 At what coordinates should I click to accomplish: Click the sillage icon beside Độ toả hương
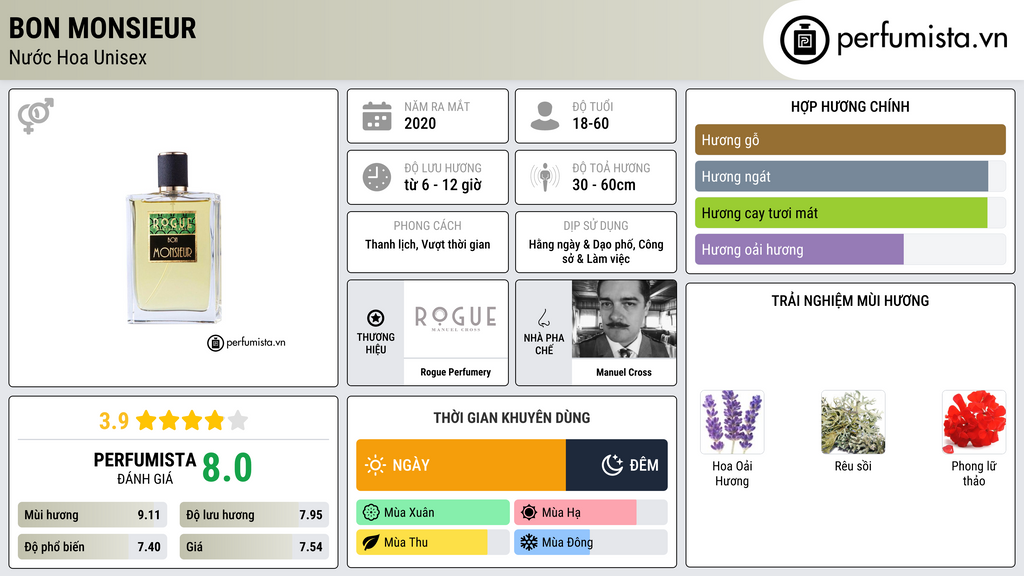[x=545, y=177]
